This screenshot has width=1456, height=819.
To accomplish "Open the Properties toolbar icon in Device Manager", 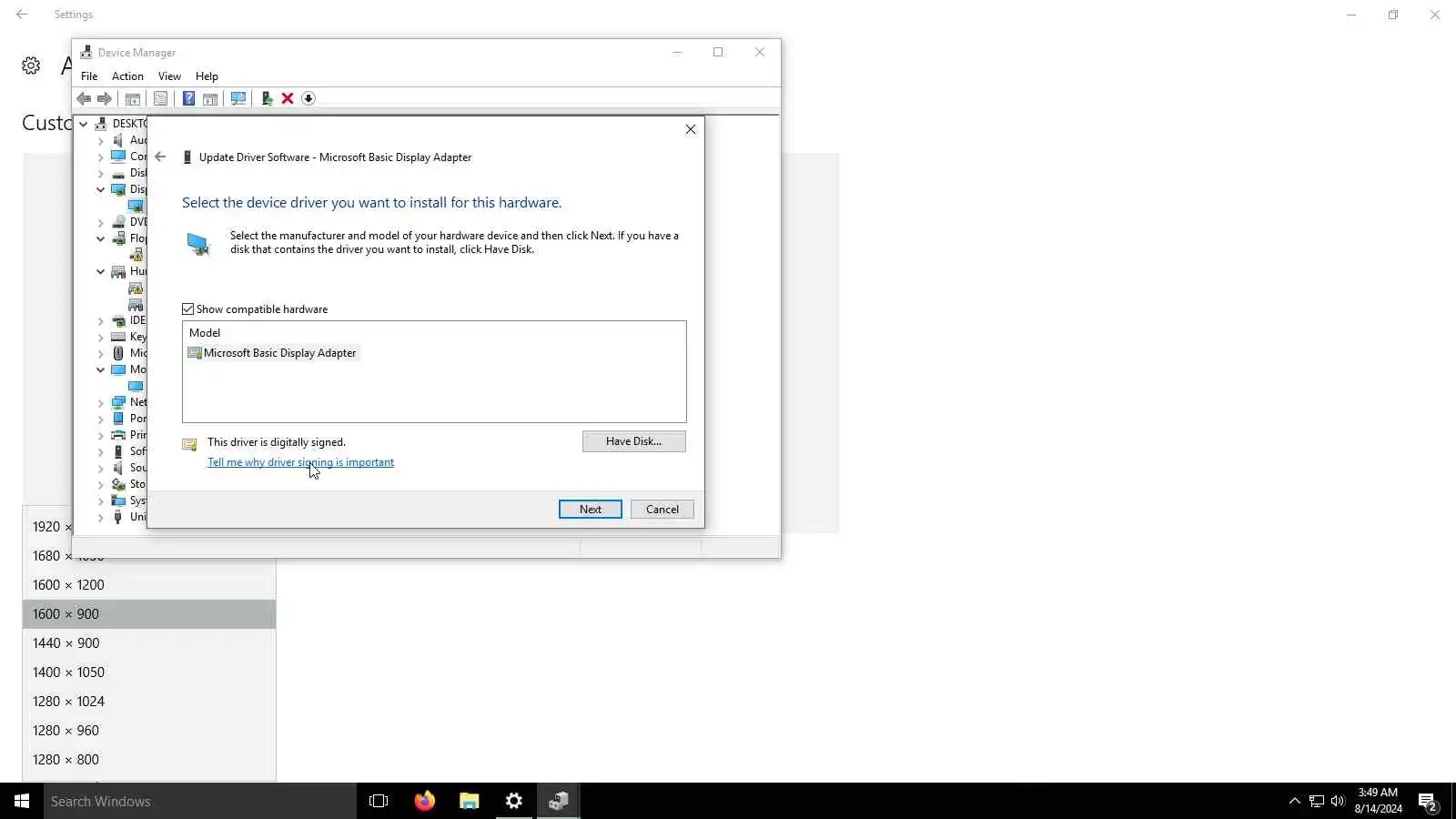I will [160, 98].
